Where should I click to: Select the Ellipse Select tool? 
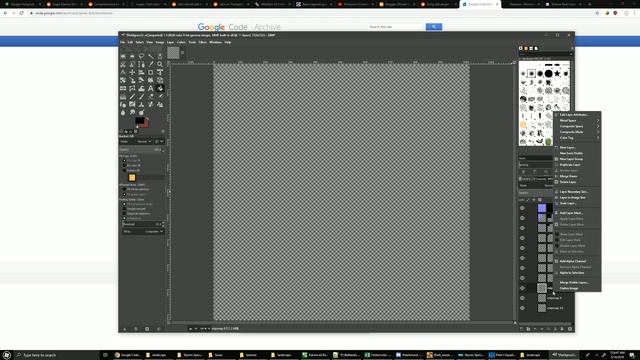coord(132,56)
